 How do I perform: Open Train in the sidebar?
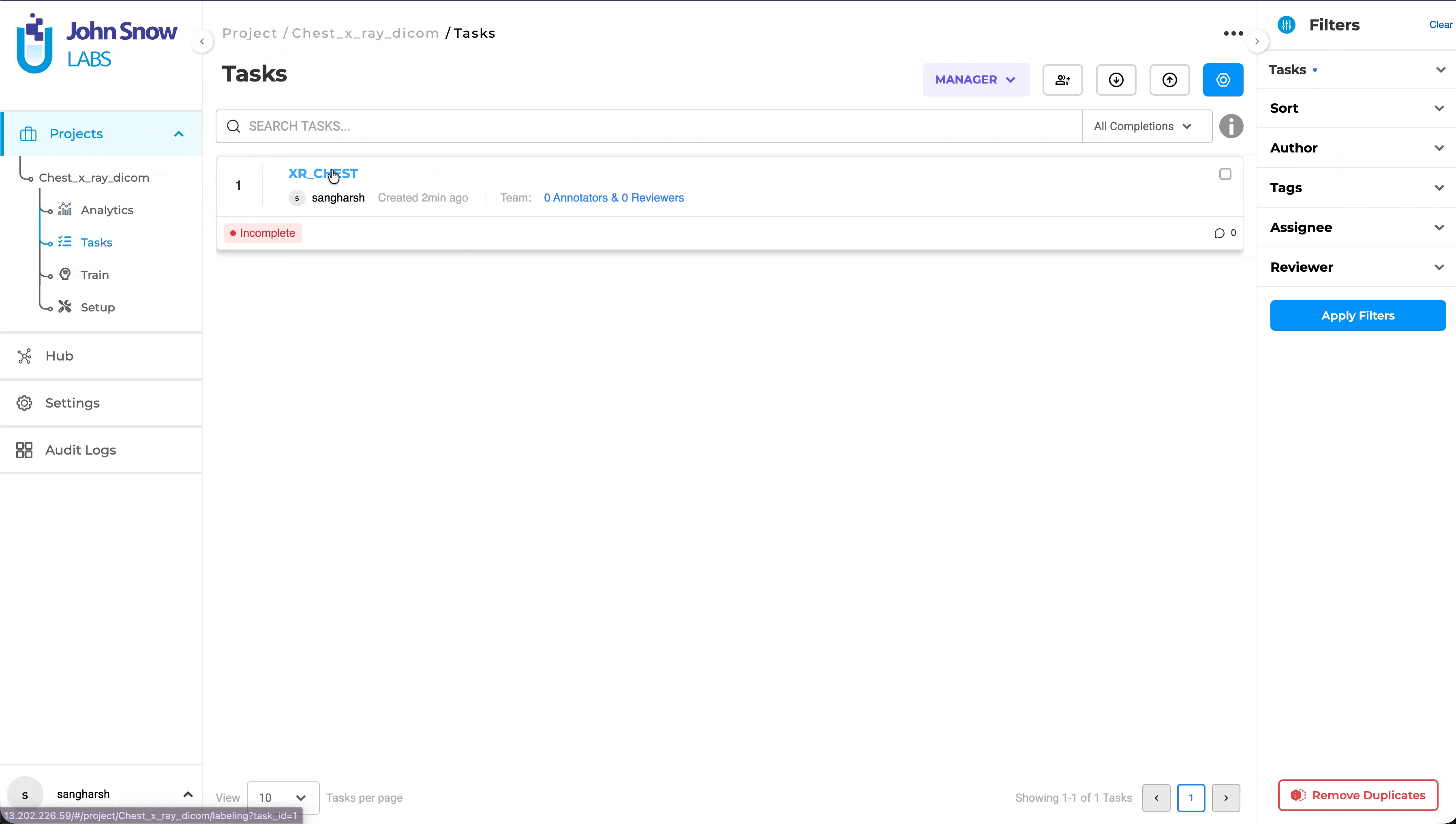point(94,275)
